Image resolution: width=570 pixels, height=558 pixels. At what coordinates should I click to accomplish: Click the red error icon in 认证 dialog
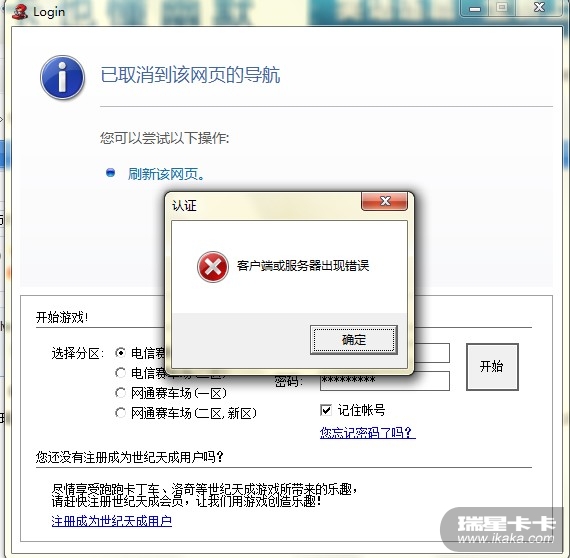click(213, 267)
